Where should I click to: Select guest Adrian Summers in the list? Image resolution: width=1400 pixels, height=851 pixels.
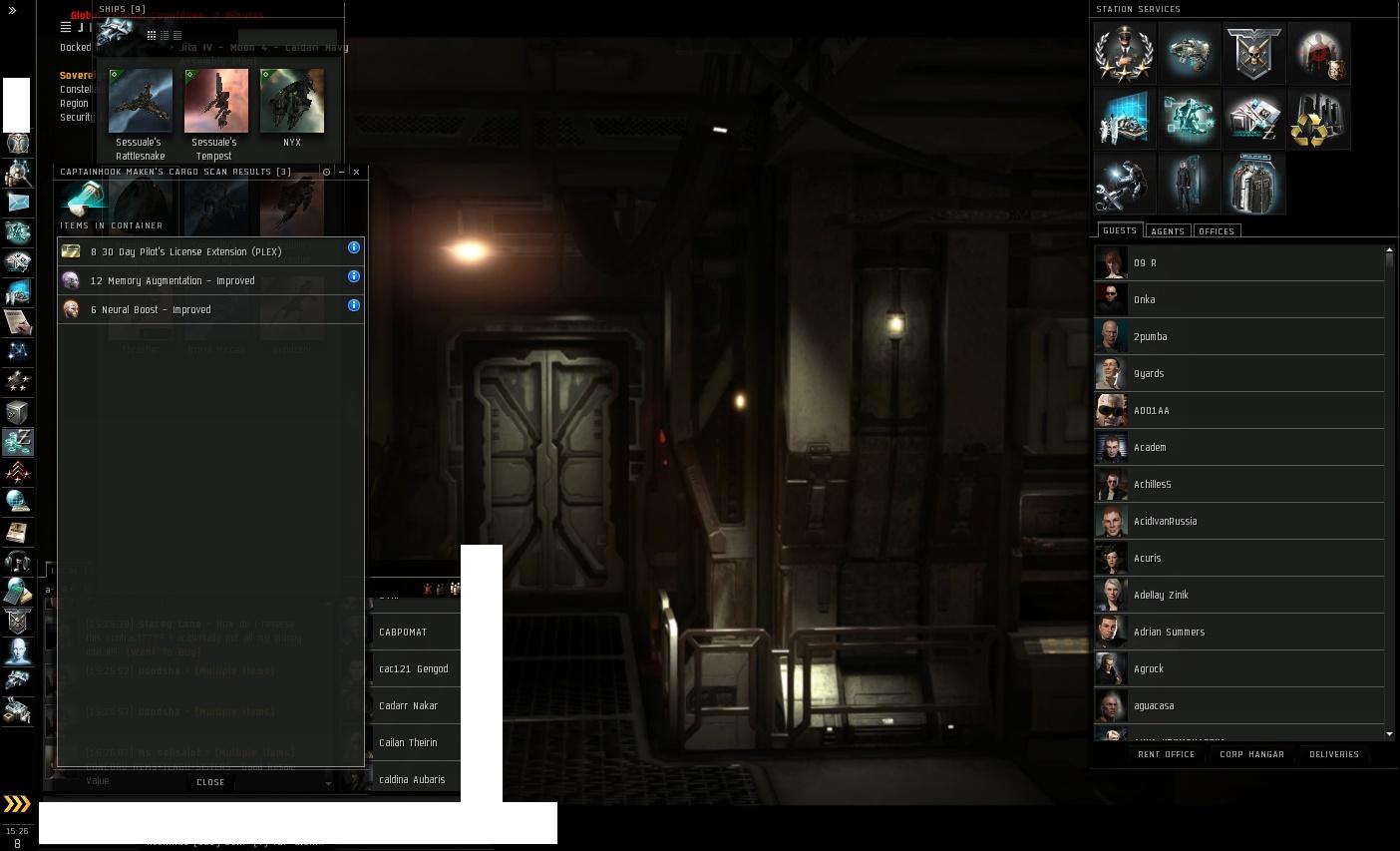point(1239,632)
